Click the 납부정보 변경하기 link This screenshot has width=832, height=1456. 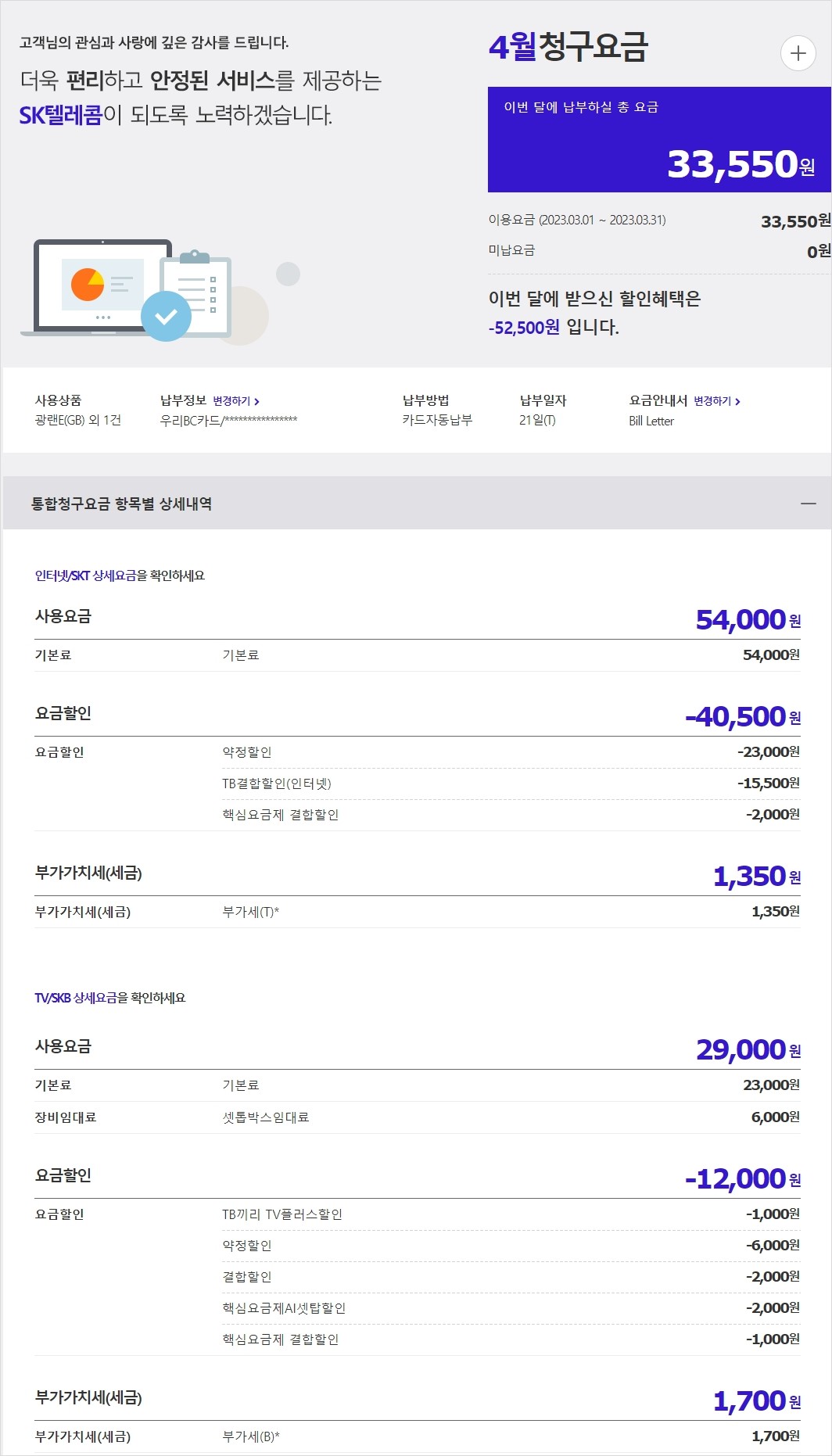[x=235, y=401]
